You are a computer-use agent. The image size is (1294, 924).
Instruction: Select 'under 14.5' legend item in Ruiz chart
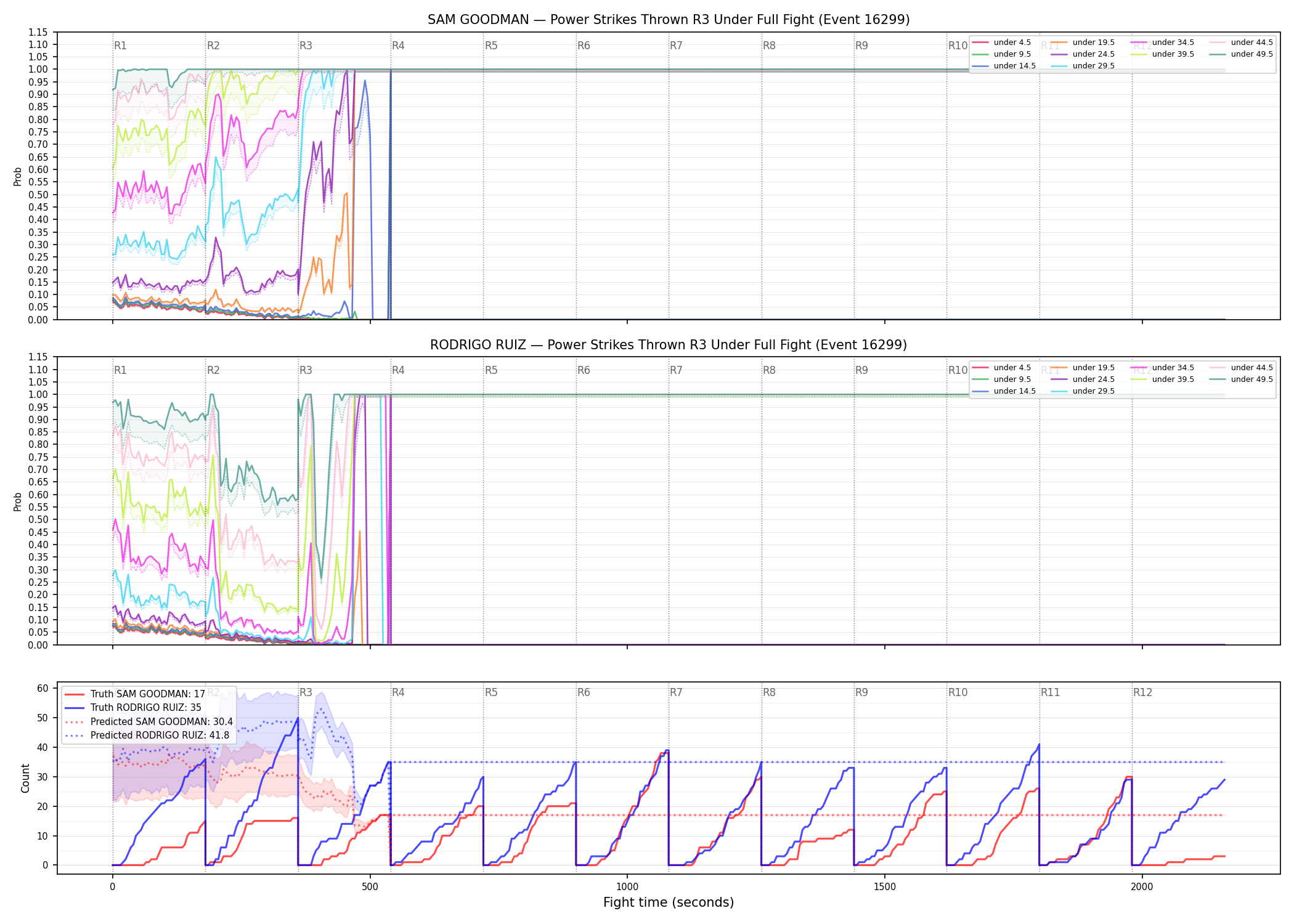click(x=1004, y=391)
